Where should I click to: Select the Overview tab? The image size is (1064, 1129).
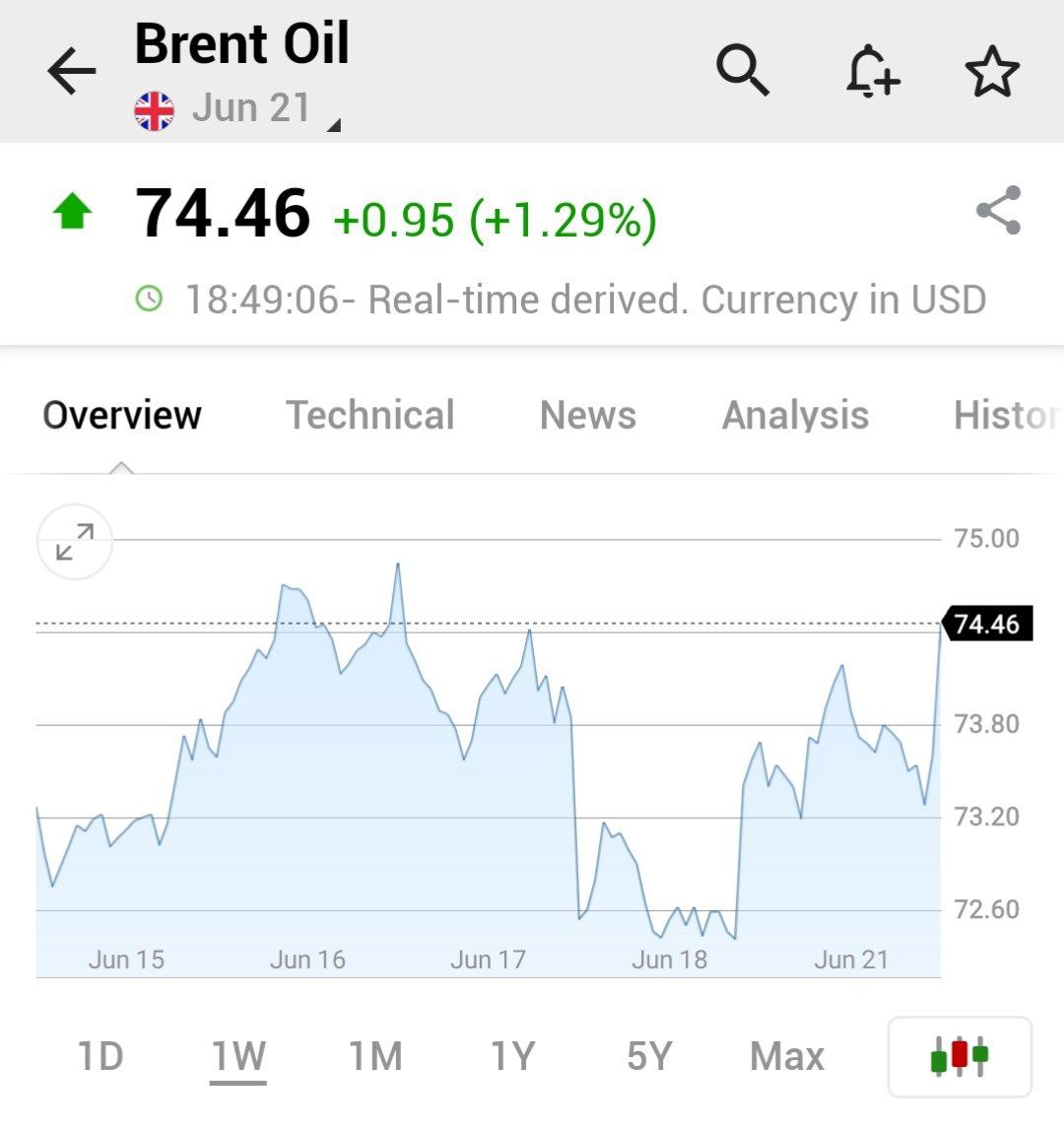(121, 416)
